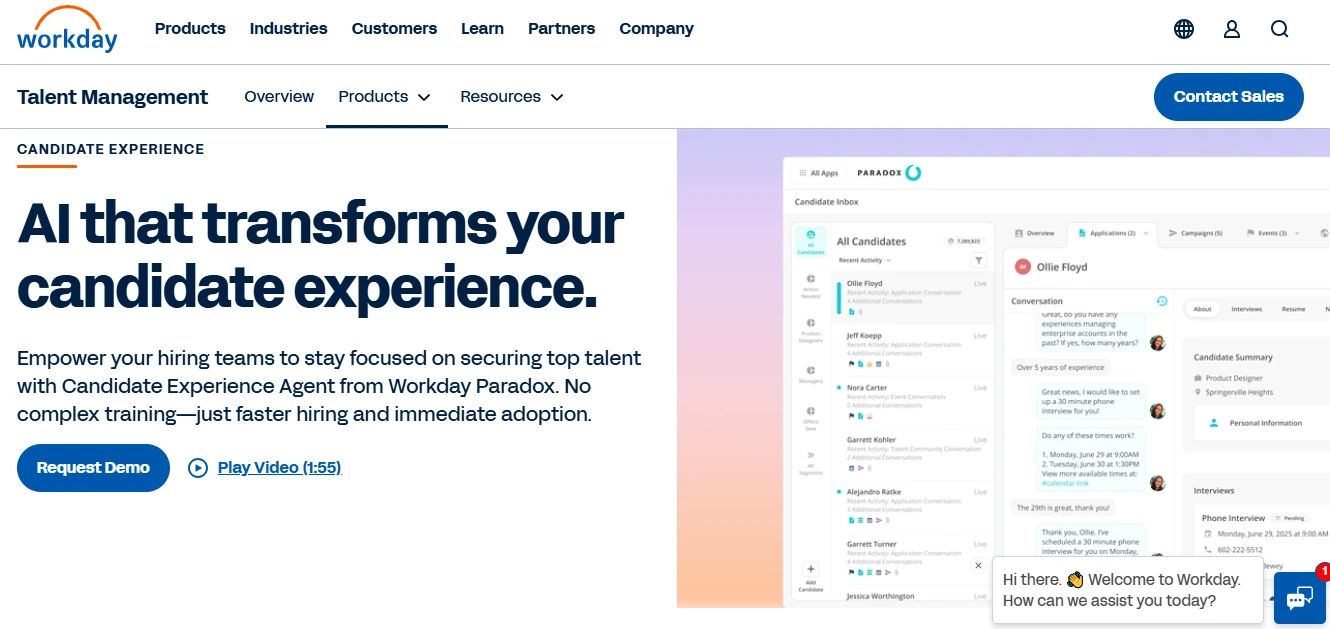Image resolution: width=1330 pixels, height=629 pixels.
Task: Click the play circle icon beside Play Video
Action: [198, 467]
